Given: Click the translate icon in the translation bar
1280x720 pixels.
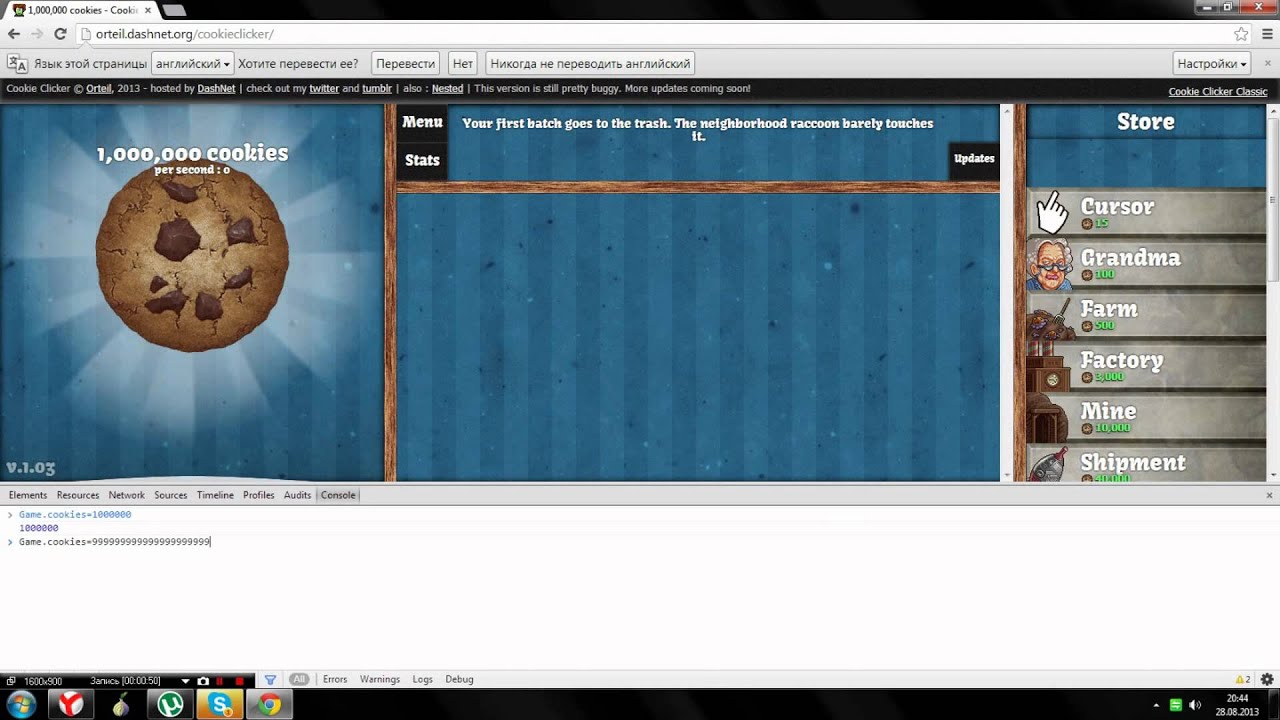Looking at the screenshot, I should tap(17, 63).
